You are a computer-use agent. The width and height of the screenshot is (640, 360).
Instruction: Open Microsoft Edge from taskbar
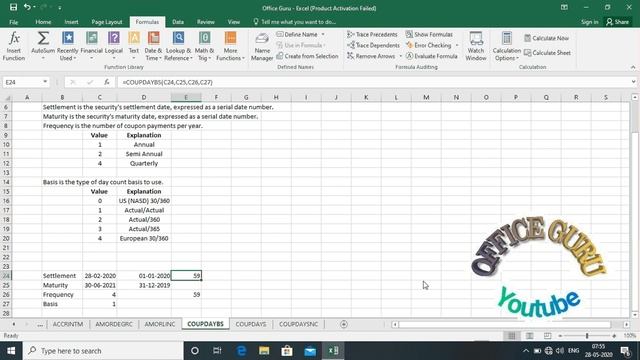click(x=241, y=351)
